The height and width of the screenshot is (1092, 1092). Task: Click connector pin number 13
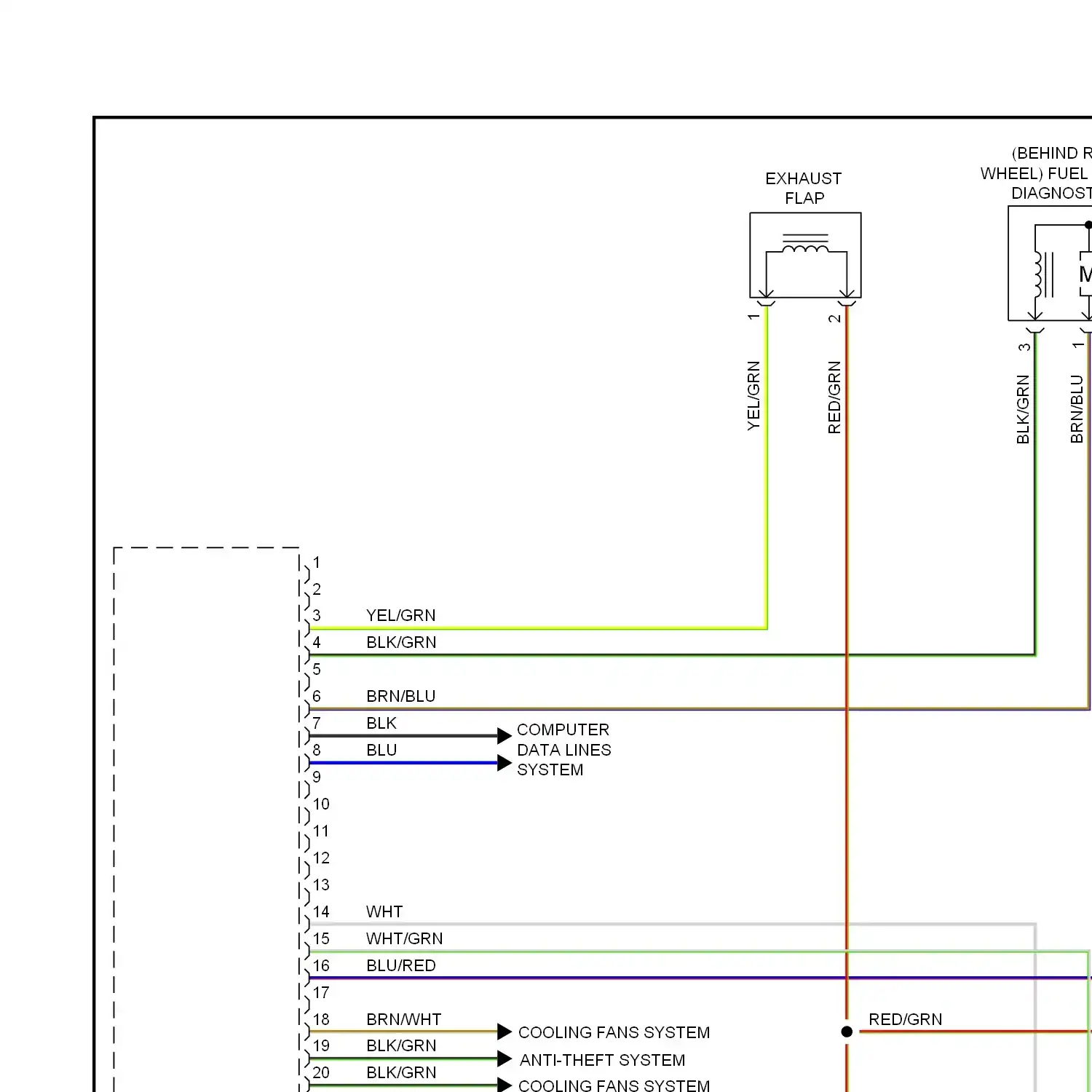[x=321, y=885]
